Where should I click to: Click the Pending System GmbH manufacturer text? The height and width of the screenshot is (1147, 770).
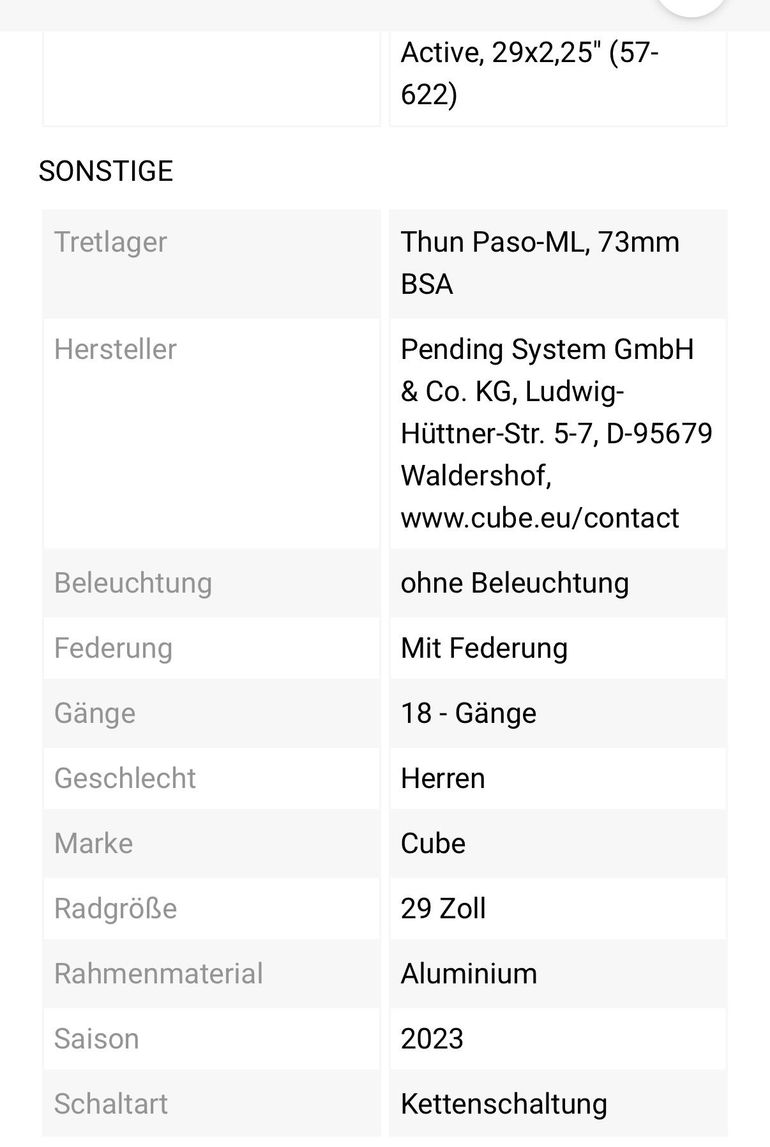[x=547, y=349]
